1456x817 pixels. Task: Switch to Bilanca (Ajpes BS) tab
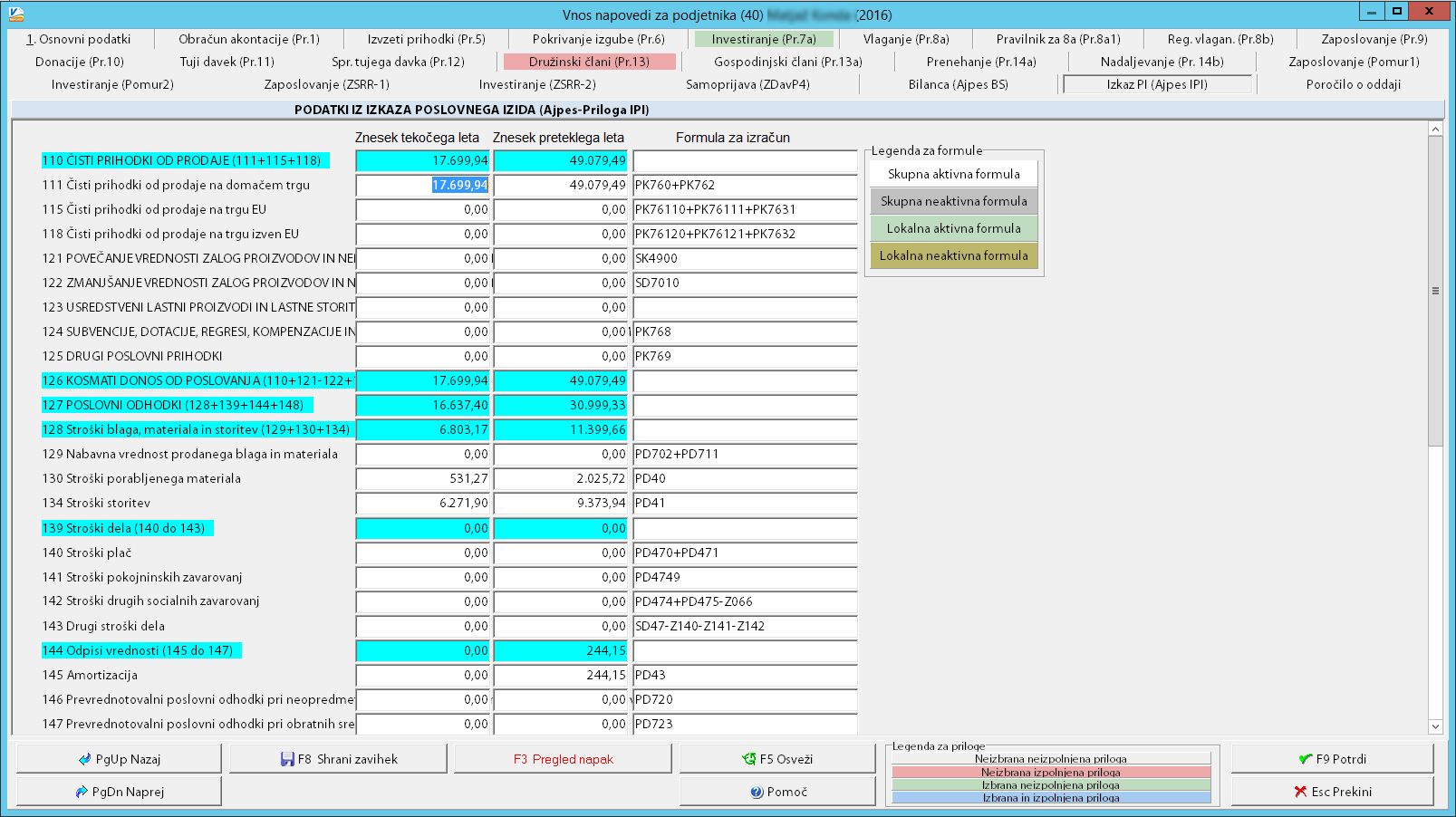(x=959, y=84)
